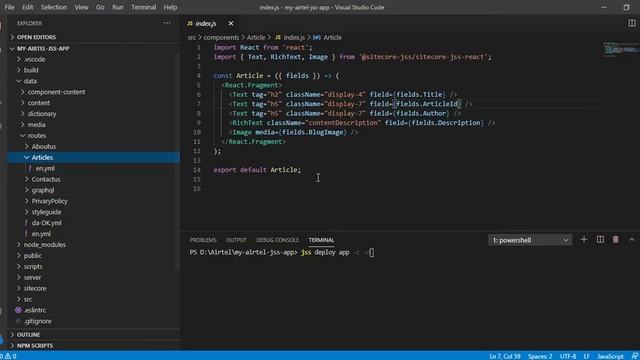
Task: Collapse the routes folder
Action: [x=36, y=136]
